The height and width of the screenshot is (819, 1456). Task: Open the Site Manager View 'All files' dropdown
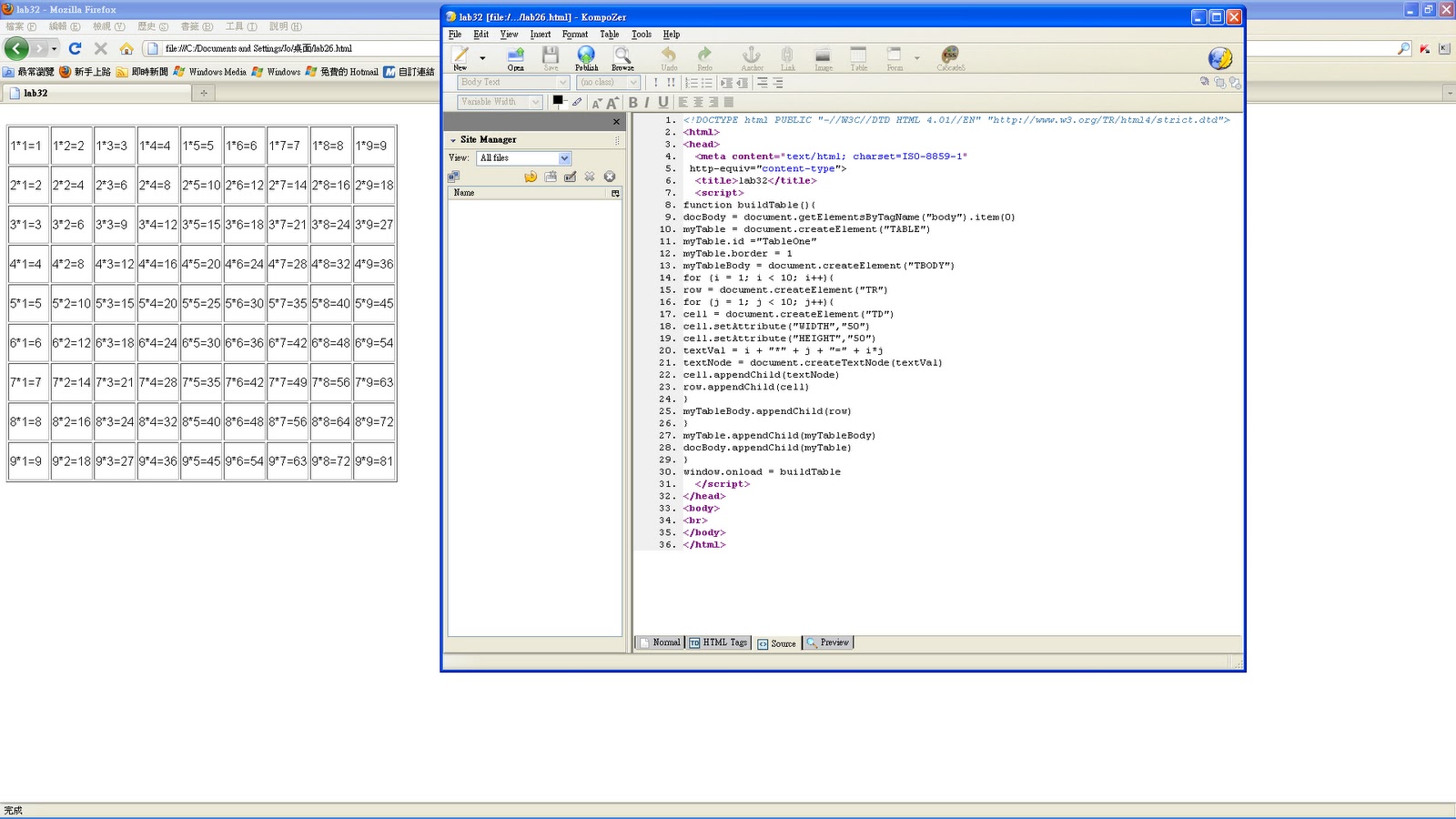pos(523,158)
